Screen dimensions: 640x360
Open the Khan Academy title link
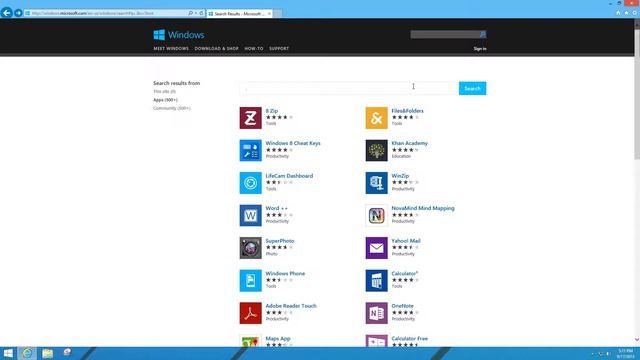pos(409,143)
